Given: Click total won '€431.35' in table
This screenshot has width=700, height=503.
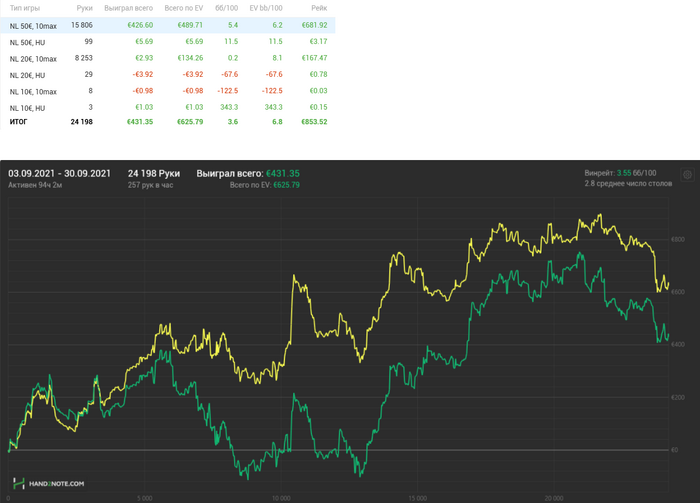Looking at the screenshot, I should click(x=140, y=122).
